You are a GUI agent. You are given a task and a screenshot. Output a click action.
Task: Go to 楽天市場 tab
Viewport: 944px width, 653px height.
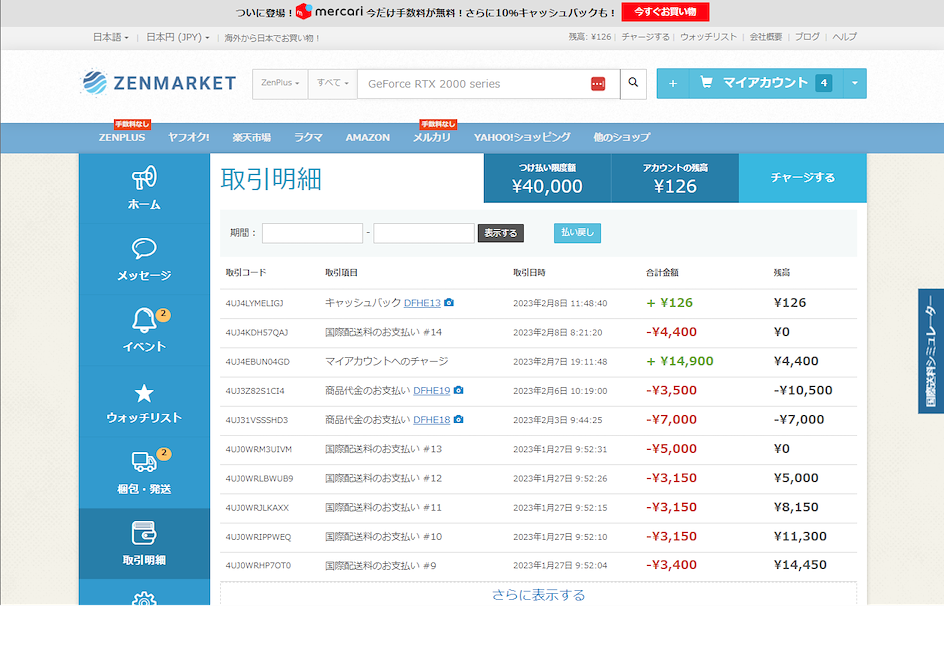pyautogui.click(x=252, y=137)
